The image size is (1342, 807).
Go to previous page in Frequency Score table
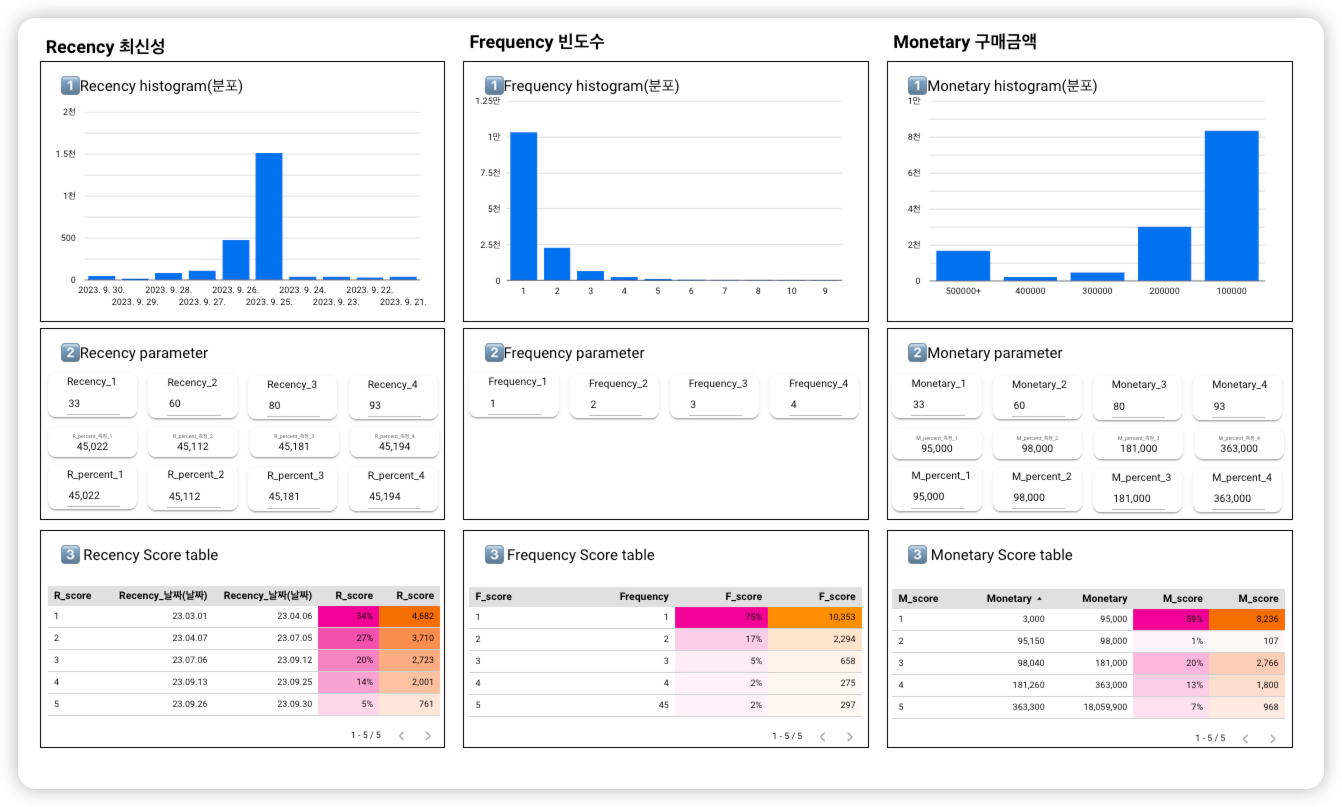(x=823, y=737)
